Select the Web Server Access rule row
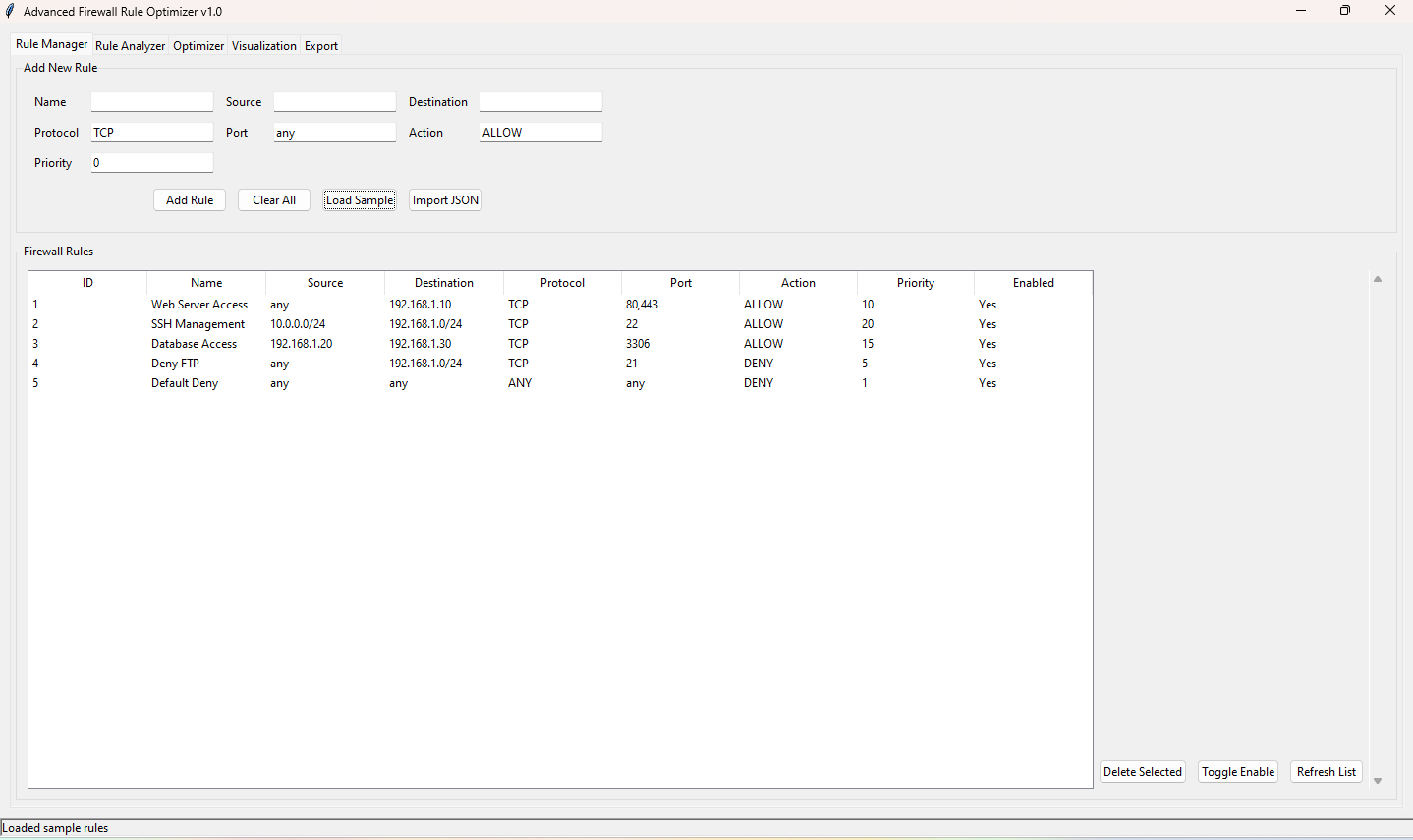The height and width of the screenshot is (840, 1413). [x=199, y=305]
